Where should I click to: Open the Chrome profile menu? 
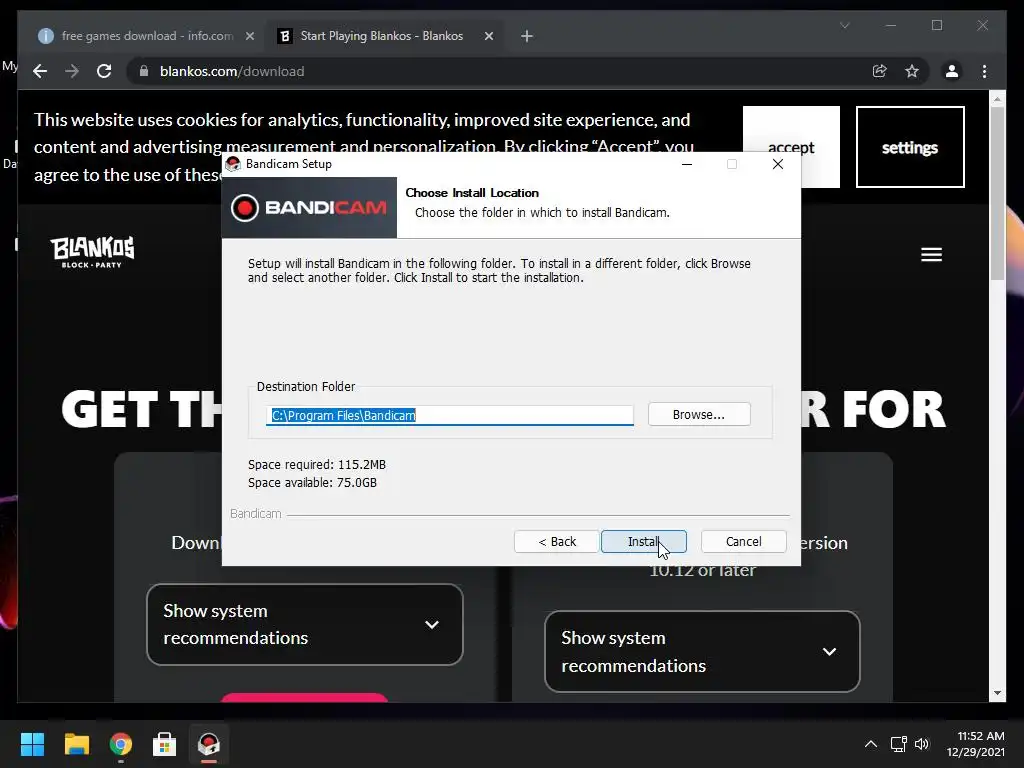(x=952, y=71)
